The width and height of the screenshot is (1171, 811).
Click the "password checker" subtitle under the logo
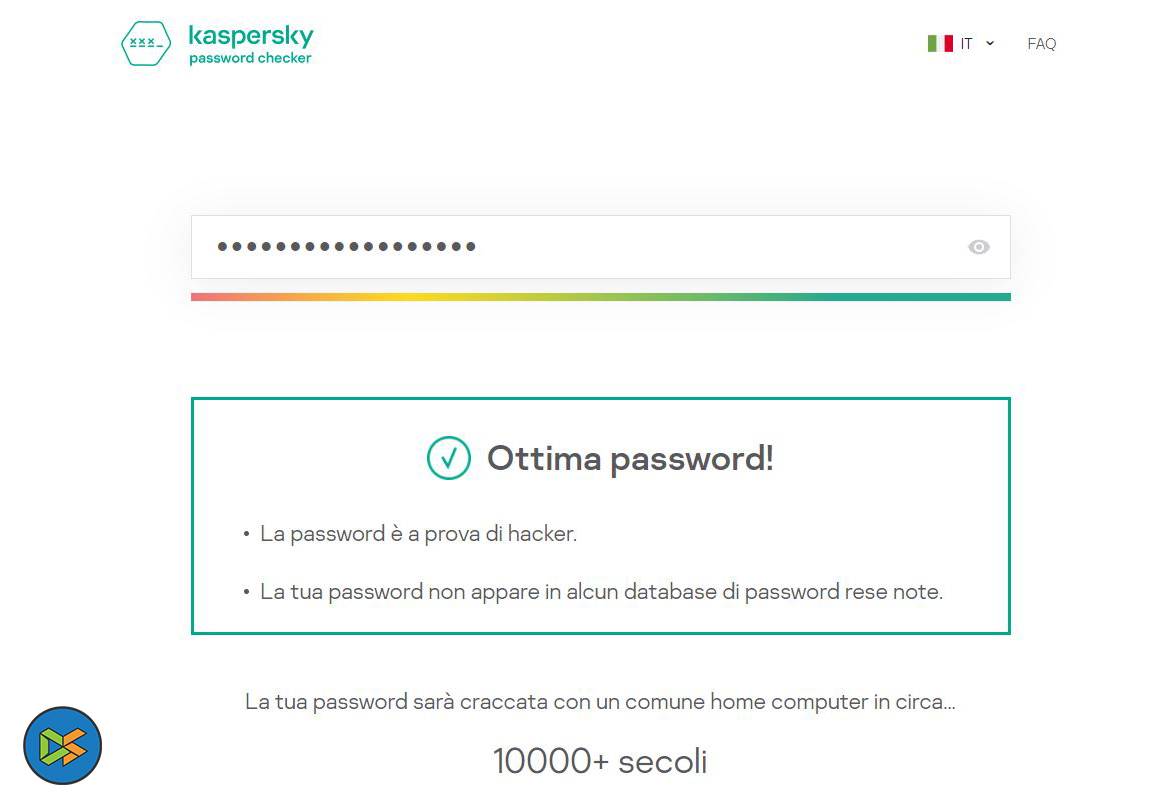coord(250,59)
